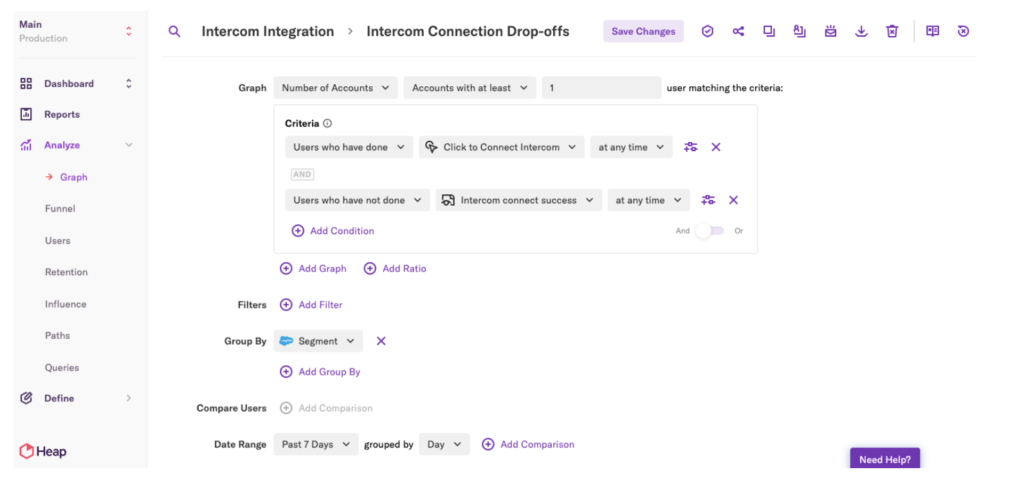Click the Define icon in sidebar
The width and height of the screenshot is (1024, 481).
26,398
